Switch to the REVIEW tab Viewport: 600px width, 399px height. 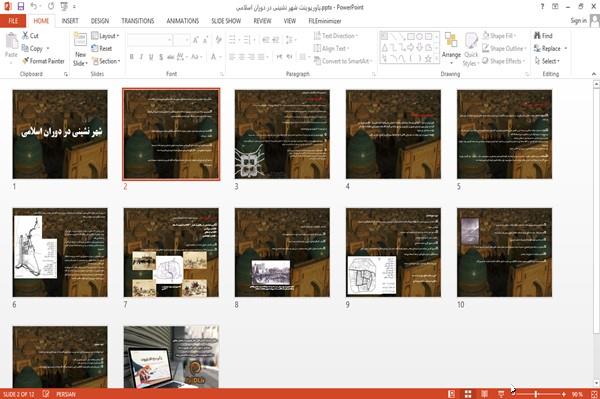(262, 21)
